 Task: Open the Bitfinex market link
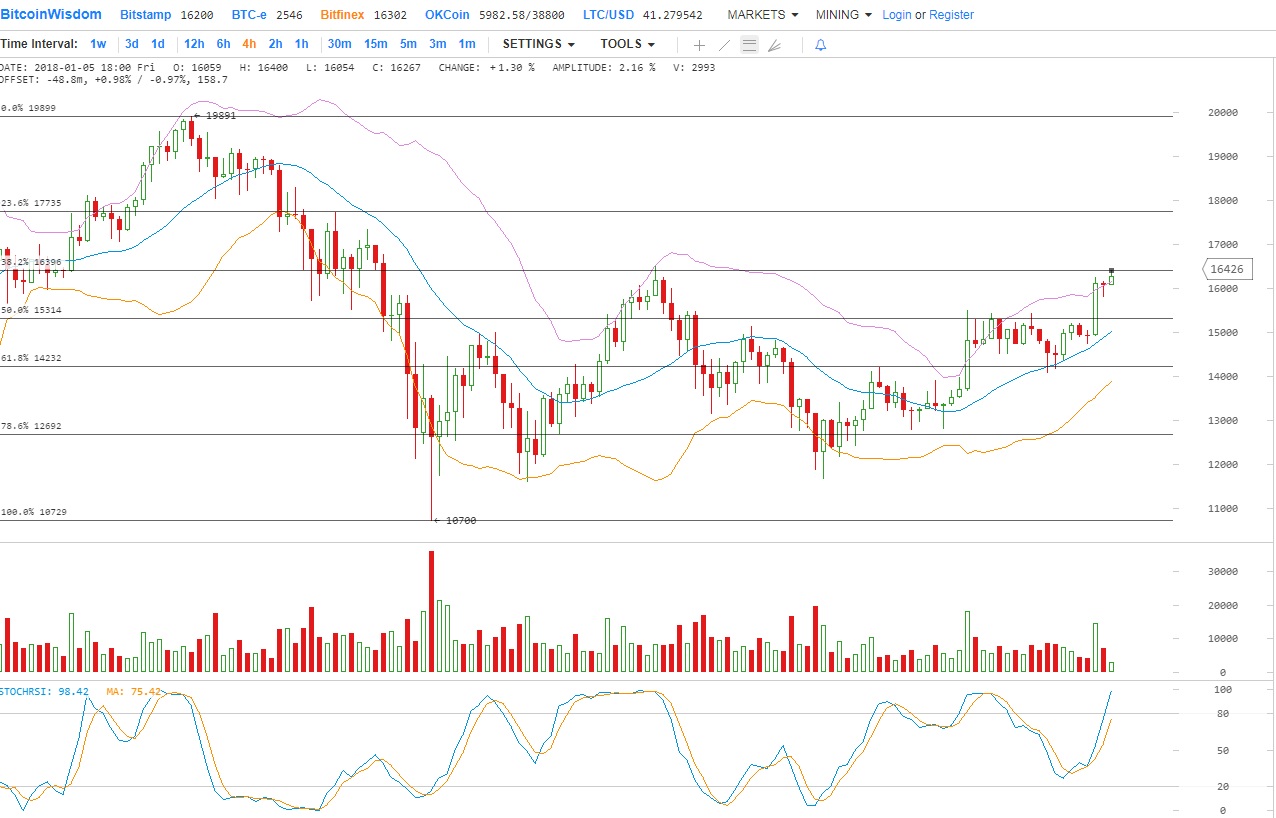[343, 15]
